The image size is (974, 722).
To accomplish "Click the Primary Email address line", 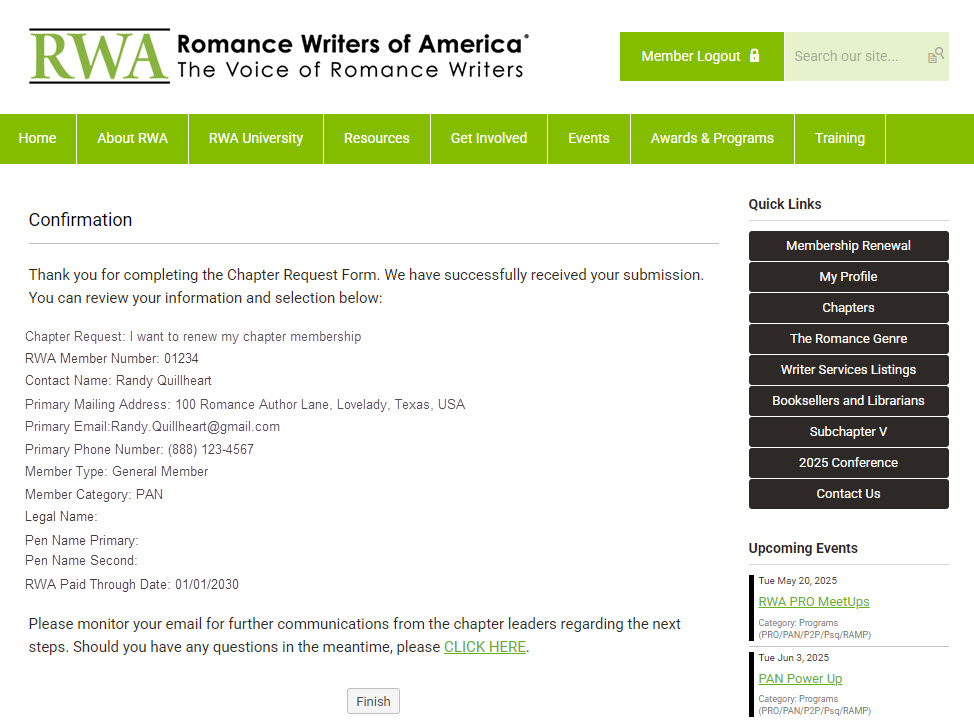I will click(152, 427).
